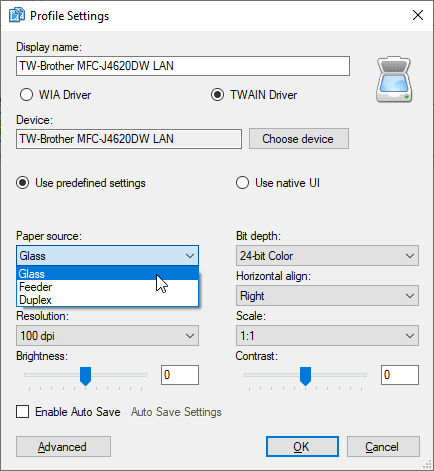The width and height of the screenshot is (434, 471).
Task: Expand the Scale dropdown
Action: pyautogui.click(x=327, y=336)
